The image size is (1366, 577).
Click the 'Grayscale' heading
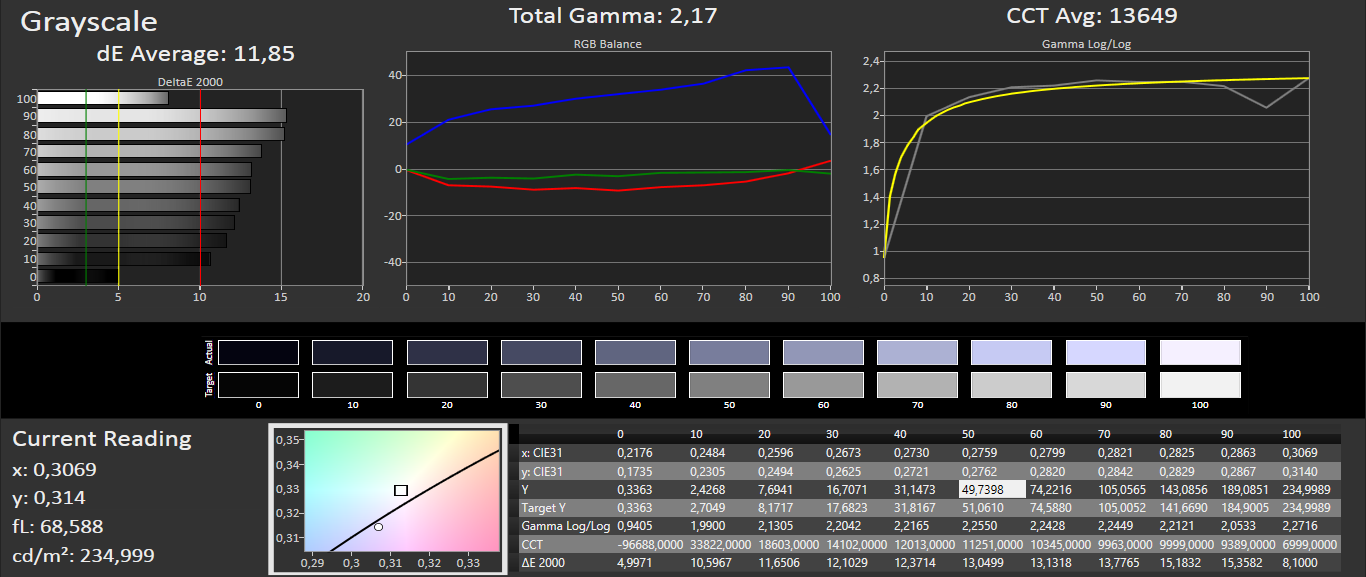point(89,21)
